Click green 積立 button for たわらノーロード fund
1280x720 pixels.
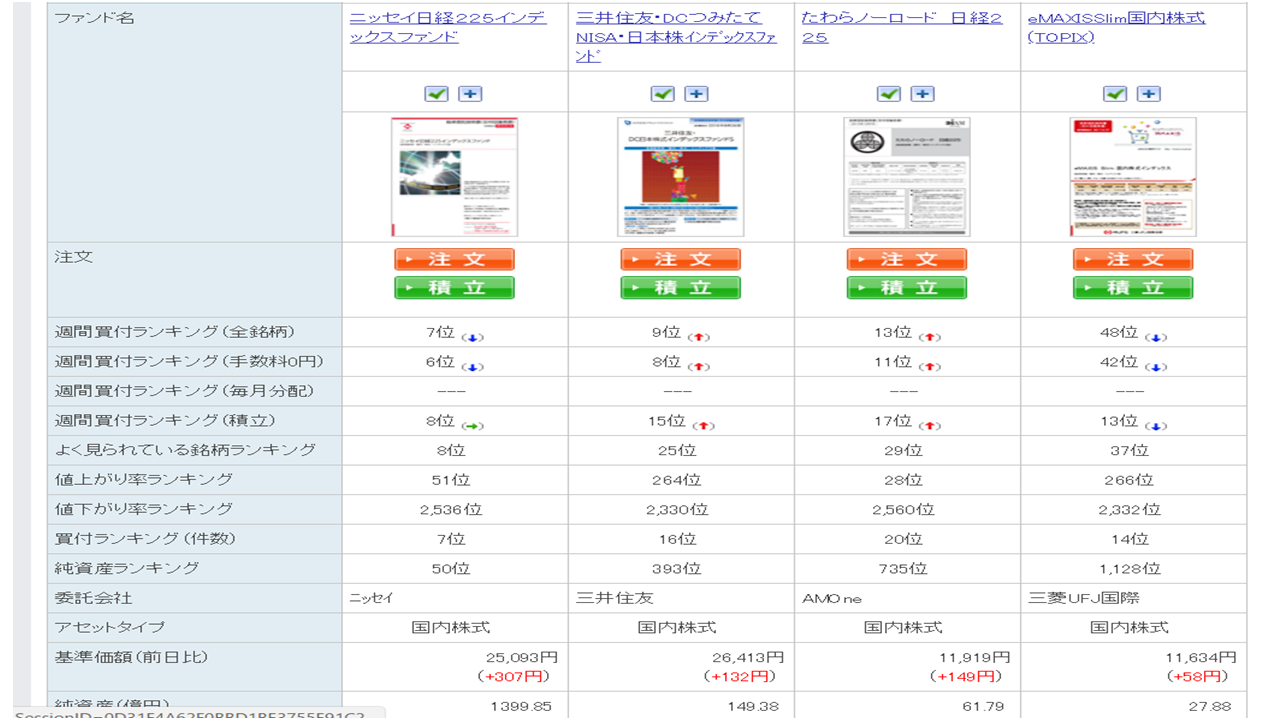tap(907, 288)
